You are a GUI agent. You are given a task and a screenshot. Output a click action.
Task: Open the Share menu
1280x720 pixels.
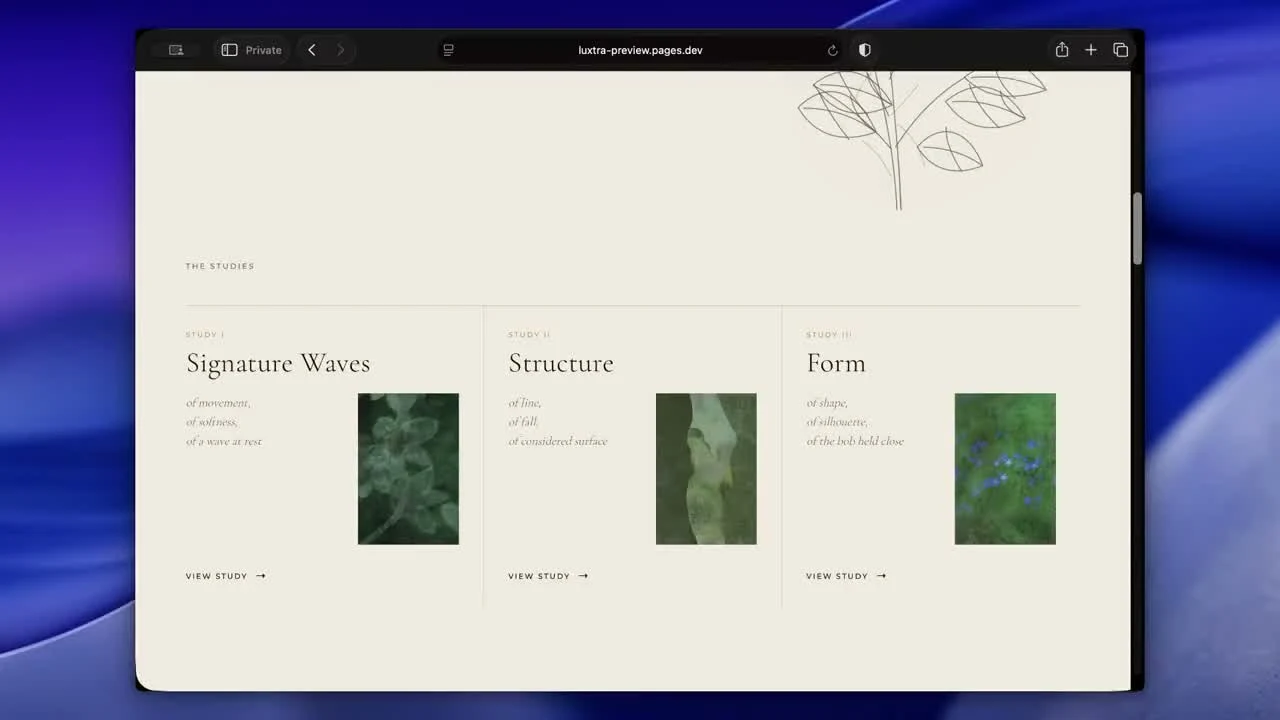coord(1062,50)
